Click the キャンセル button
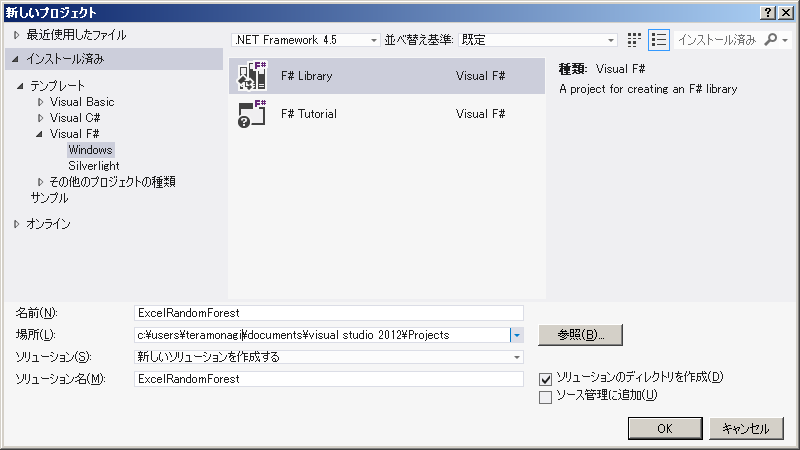 point(746,429)
